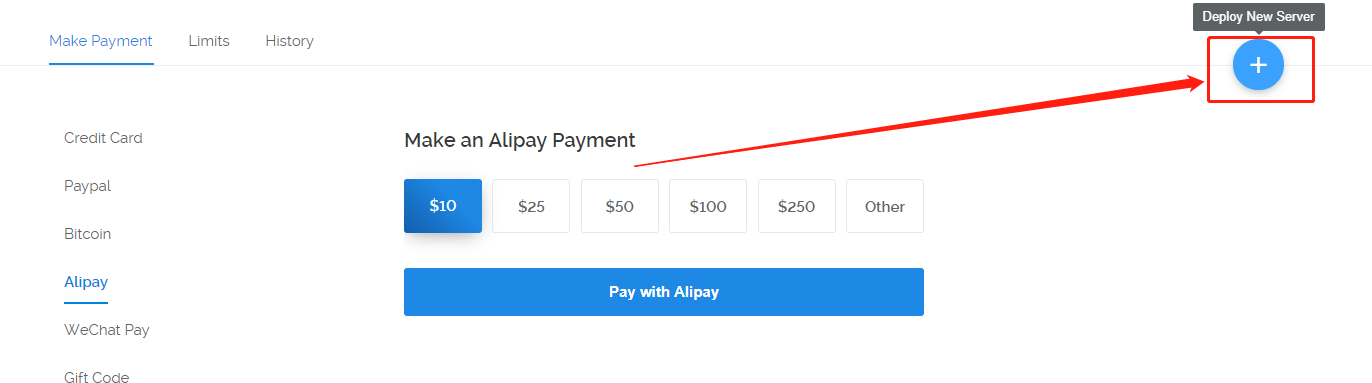The width and height of the screenshot is (1372, 383).
Task: Click the Deploy New Server tooltip label
Action: [1258, 17]
